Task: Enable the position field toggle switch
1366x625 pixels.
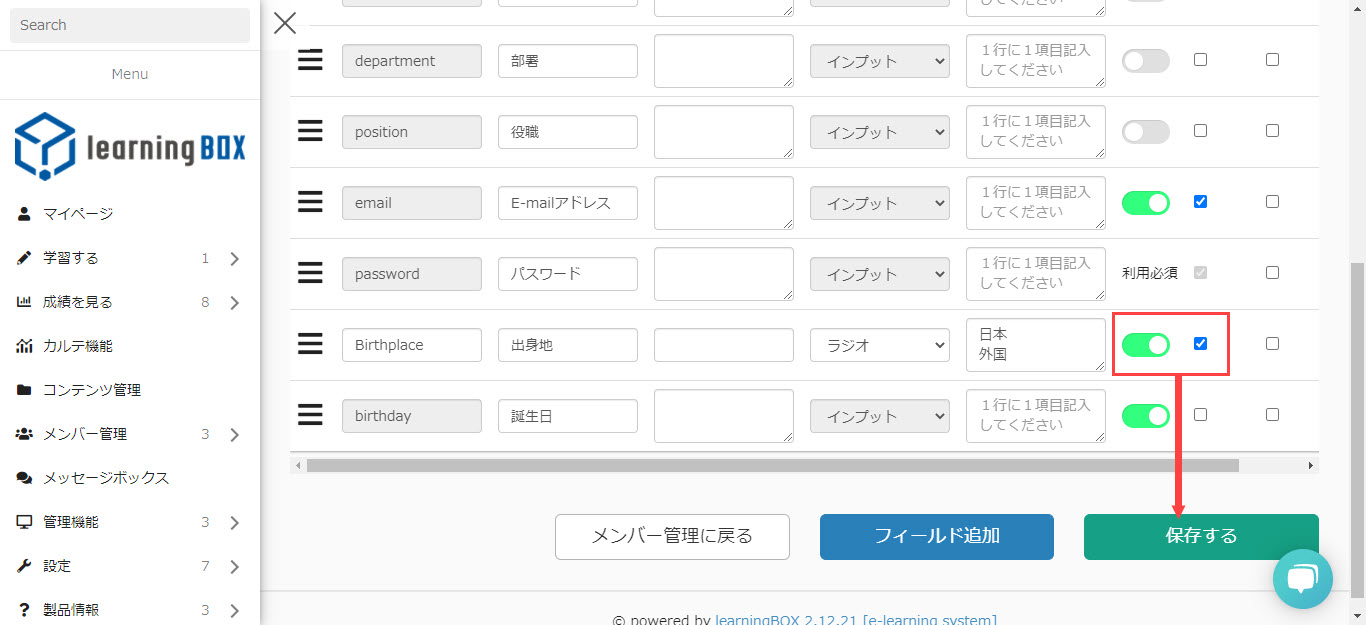Action: pos(1145,131)
